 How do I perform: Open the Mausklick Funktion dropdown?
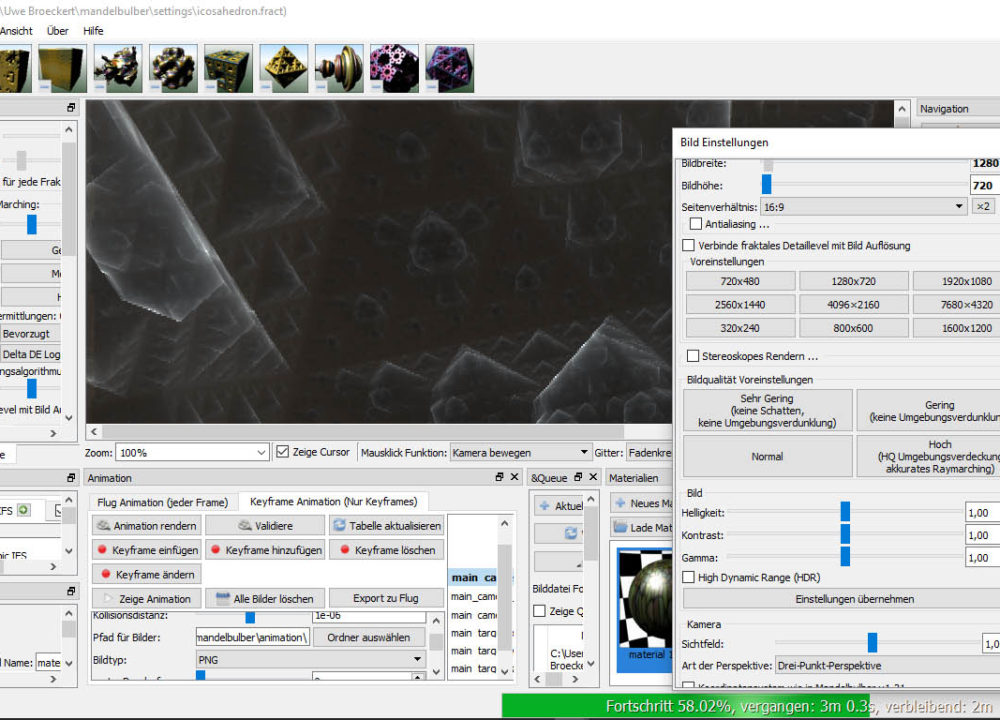pyautogui.click(x=520, y=452)
